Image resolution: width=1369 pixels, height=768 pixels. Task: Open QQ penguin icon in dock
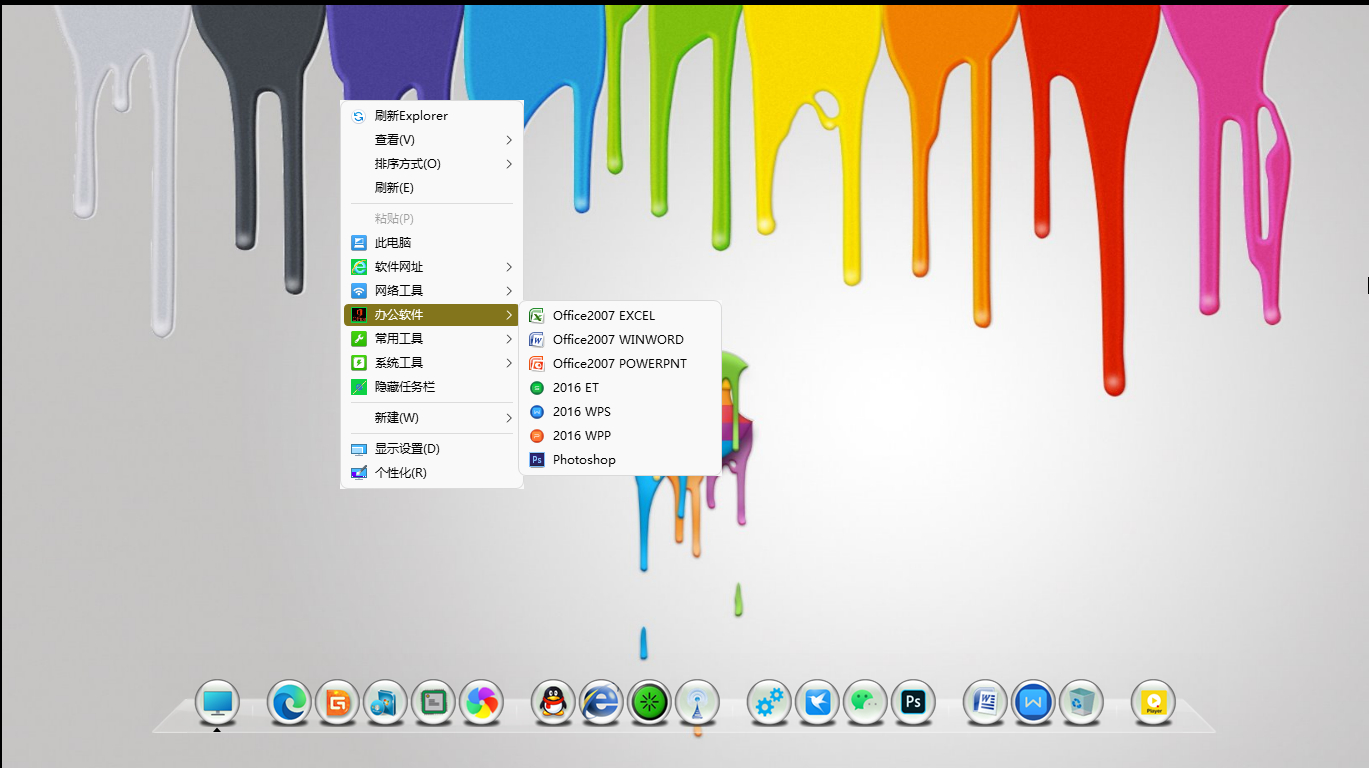click(553, 703)
